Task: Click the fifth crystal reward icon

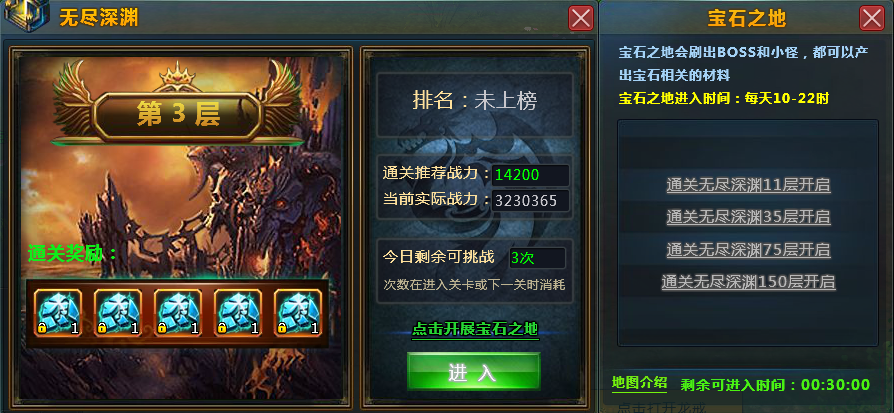Action: [298, 313]
